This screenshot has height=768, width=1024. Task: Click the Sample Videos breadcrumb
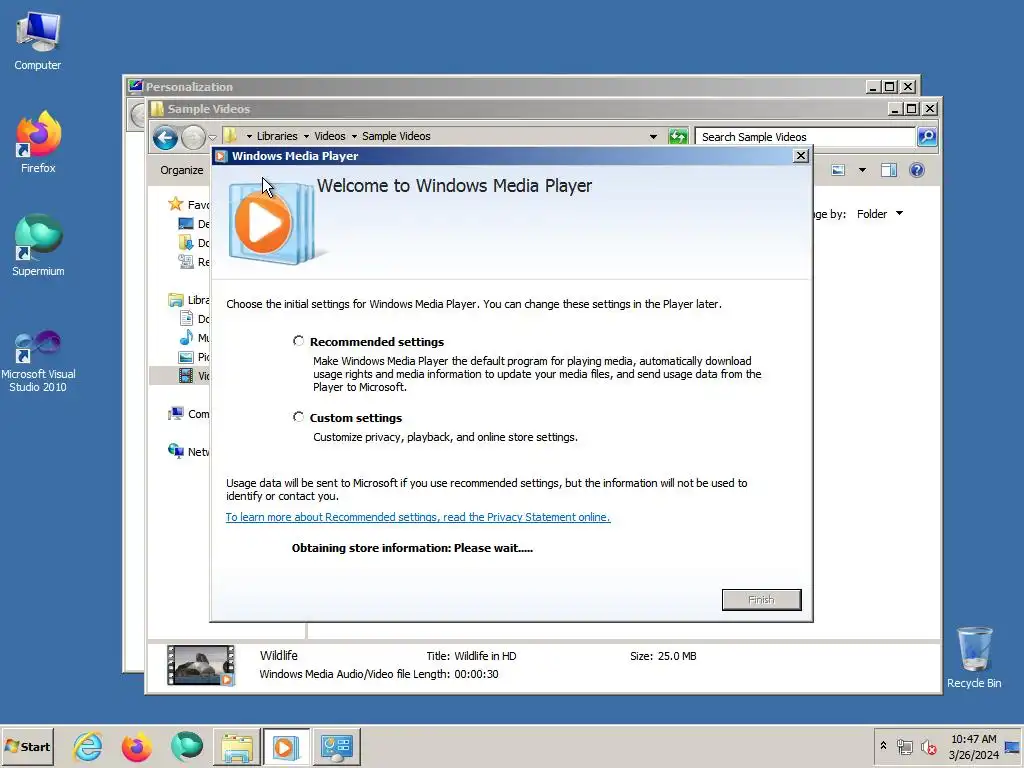[396, 136]
